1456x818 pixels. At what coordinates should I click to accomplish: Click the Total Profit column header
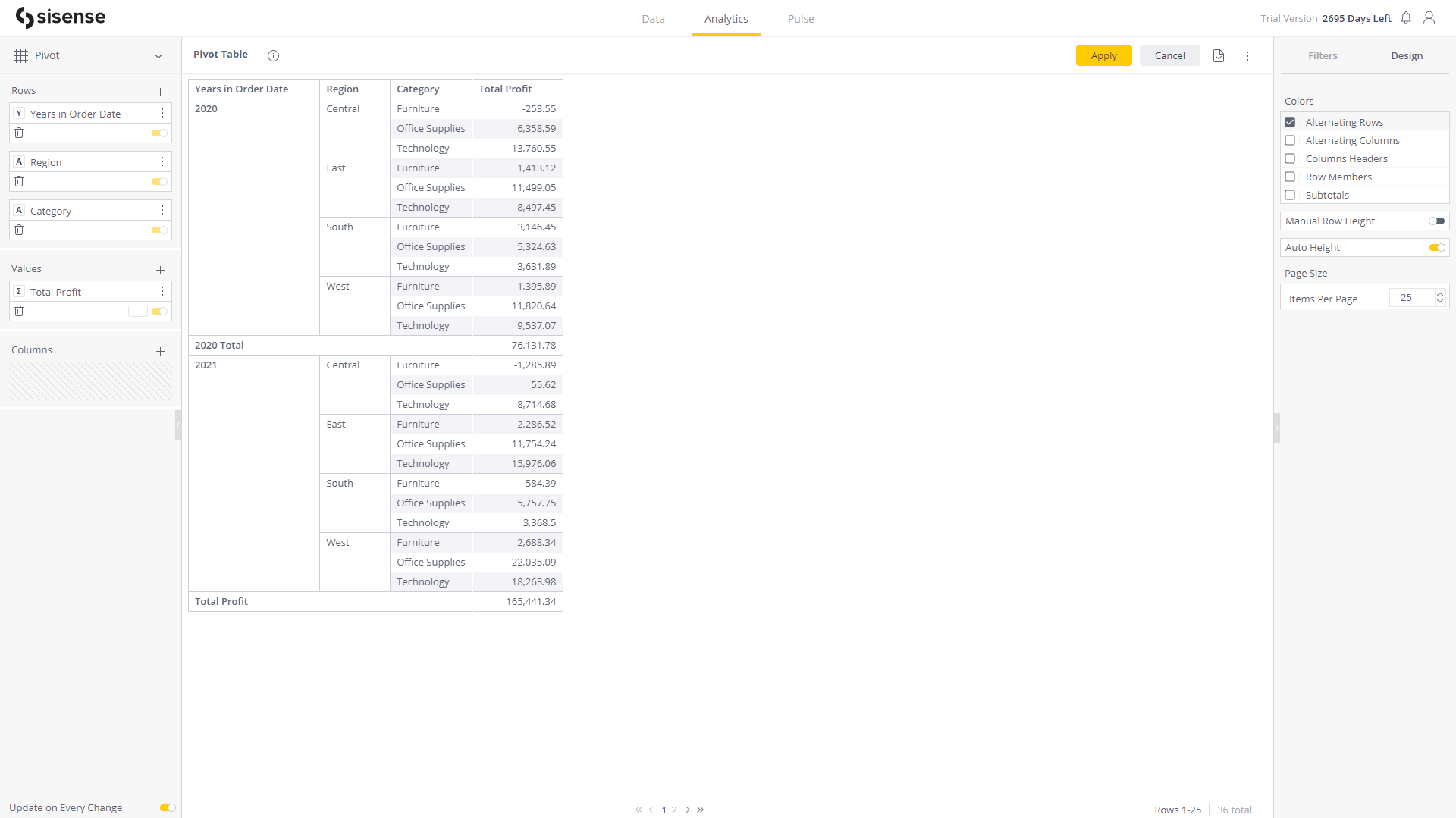click(517, 89)
